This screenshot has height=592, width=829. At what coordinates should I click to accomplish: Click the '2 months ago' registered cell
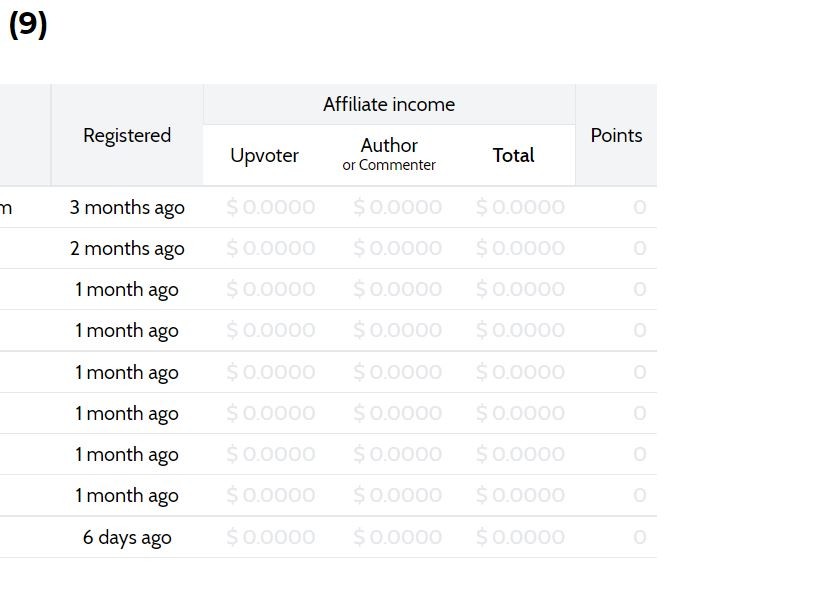tap(127, 248)
